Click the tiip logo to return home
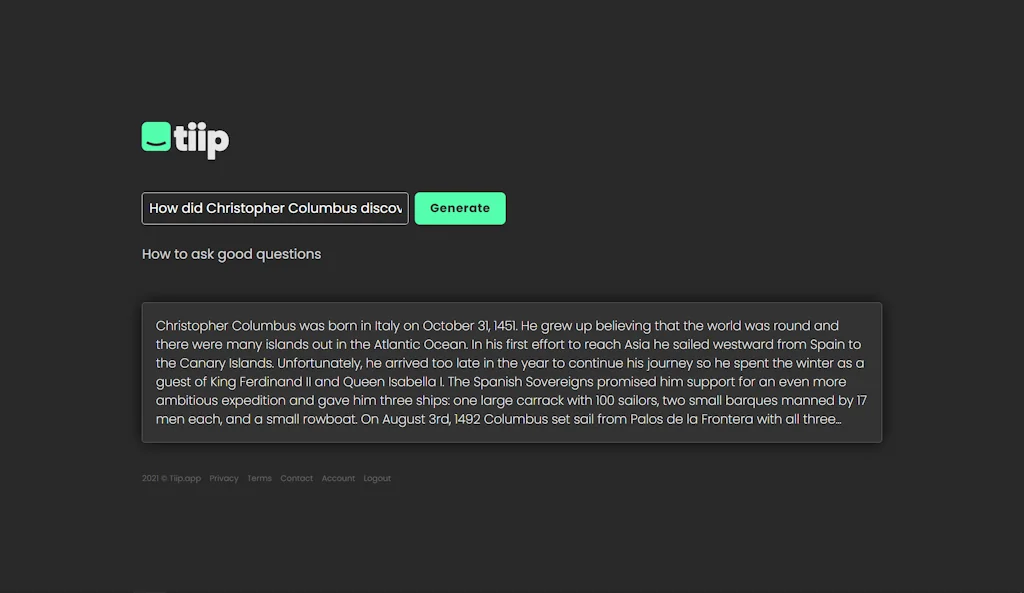This screenshot has height=593, width=1024. tap(155, 137)
